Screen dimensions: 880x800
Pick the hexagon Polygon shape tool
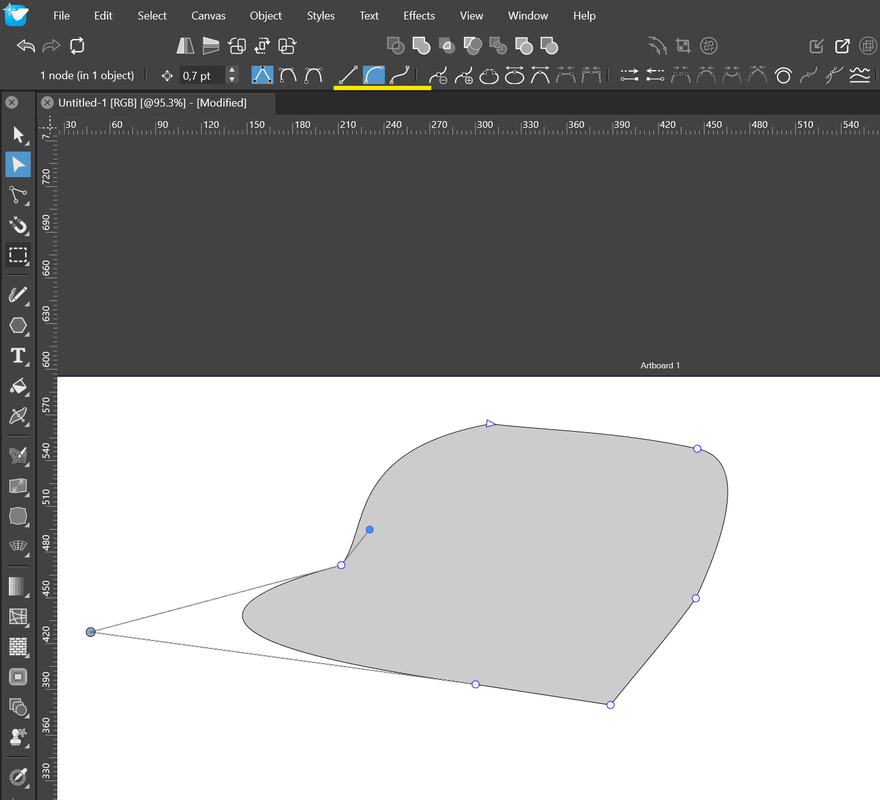pos(18,325)
